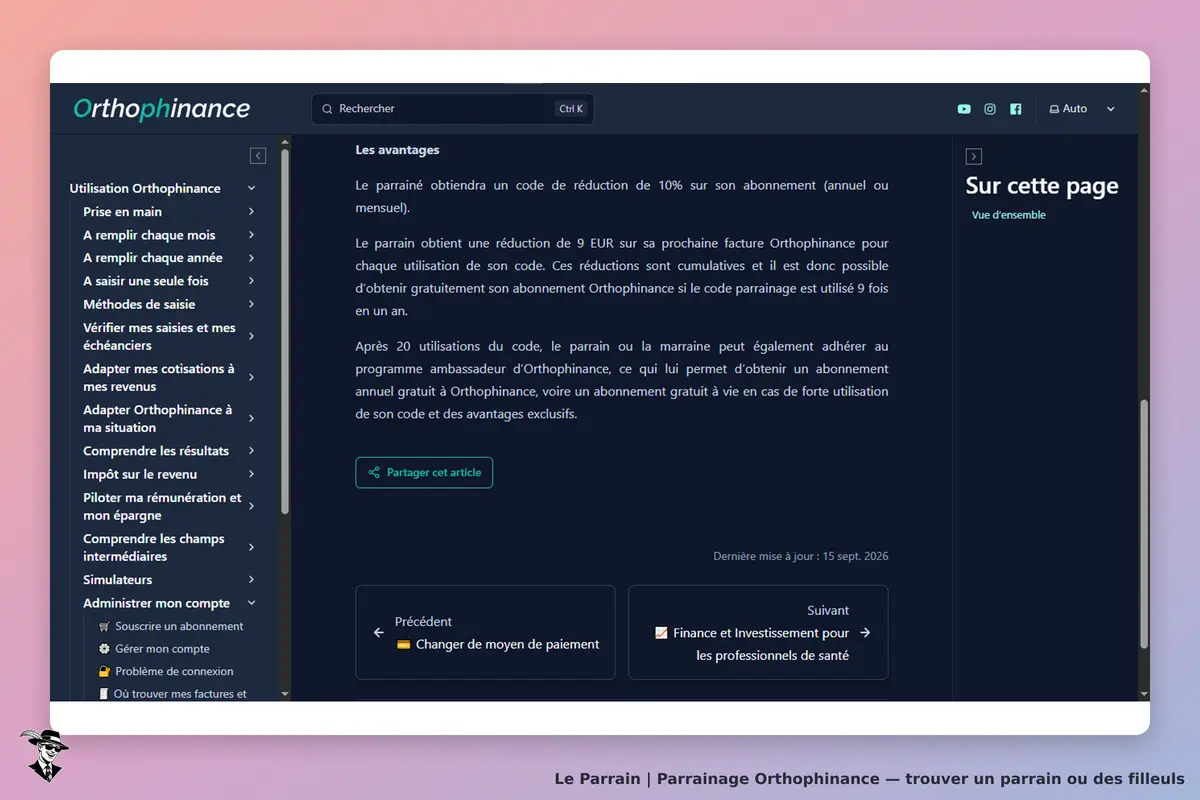
Task: Open the Instagram profile icon
Action: pyautogui.click(x=990, y=109)
